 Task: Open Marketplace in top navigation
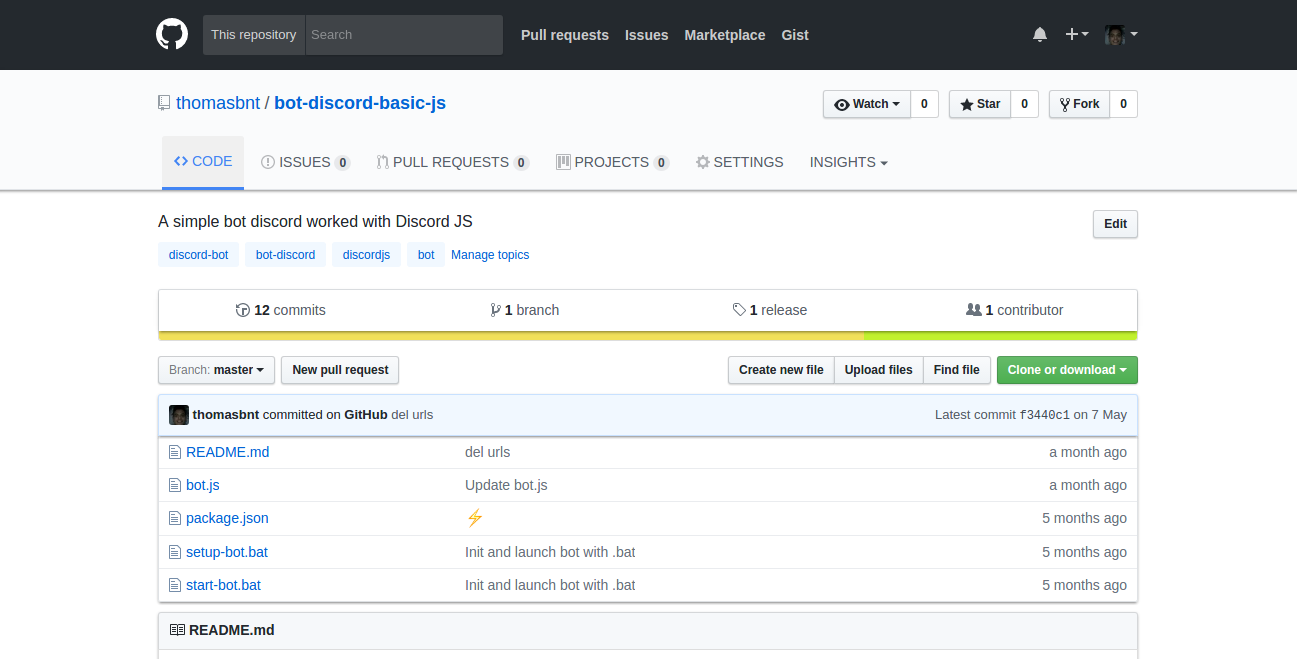click(x=725, y=35)
